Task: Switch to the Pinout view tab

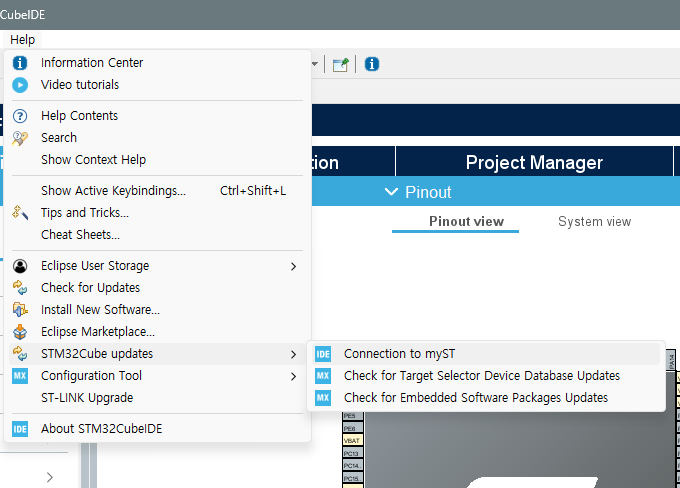Action: click(467, 222)
